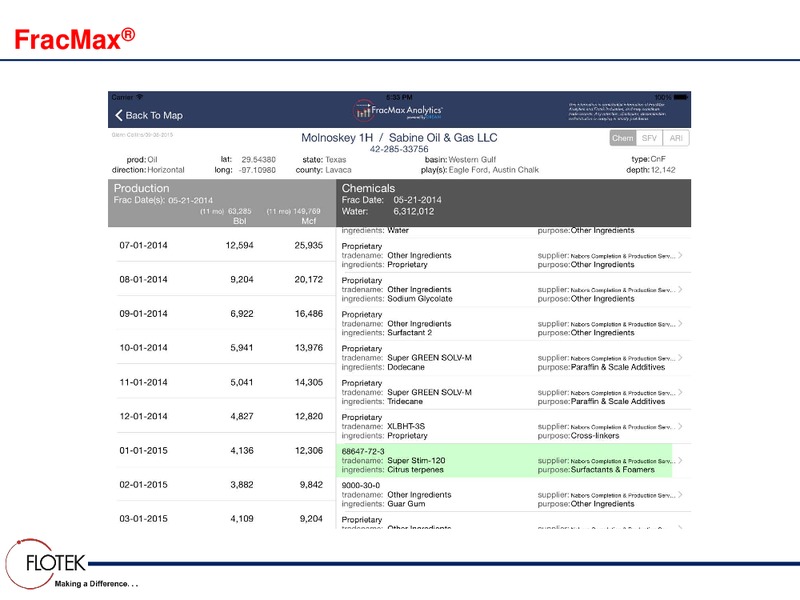Click gas value 20,172
The image size is (800, 600).
(309, 280)
